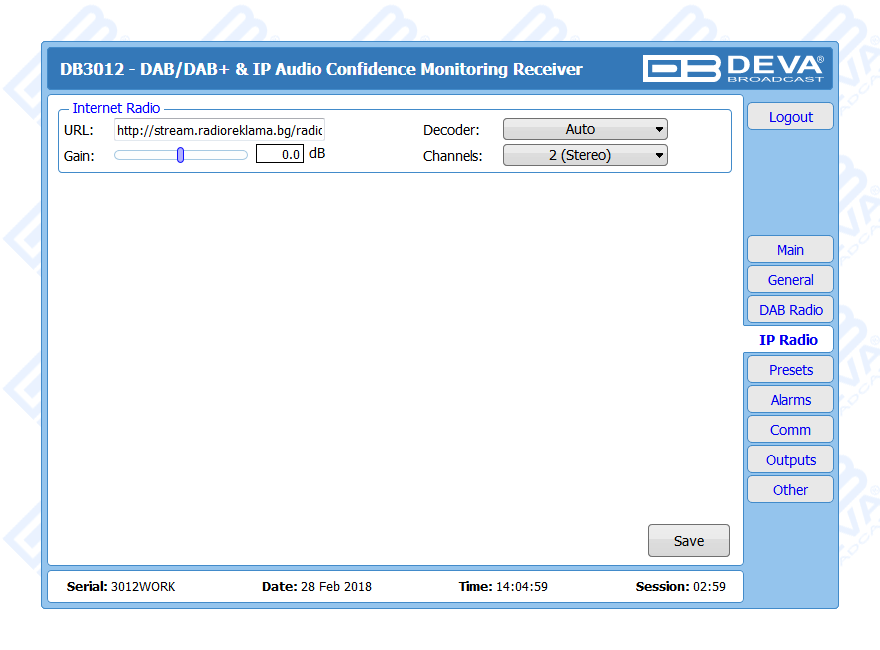The image size is (880, 650).
Task: Click the Serial number in status bar
Action: coord(120,587)
